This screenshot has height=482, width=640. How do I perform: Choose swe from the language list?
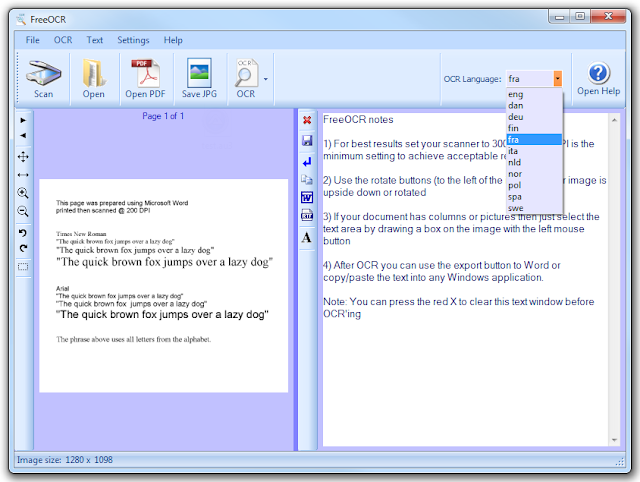coord(534,208)
